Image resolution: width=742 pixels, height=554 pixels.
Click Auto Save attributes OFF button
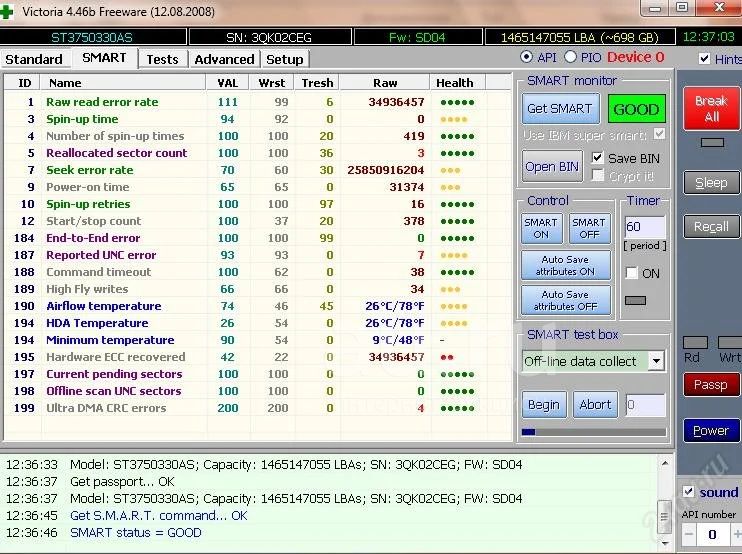pyautogui.click(x=565, y=300)
